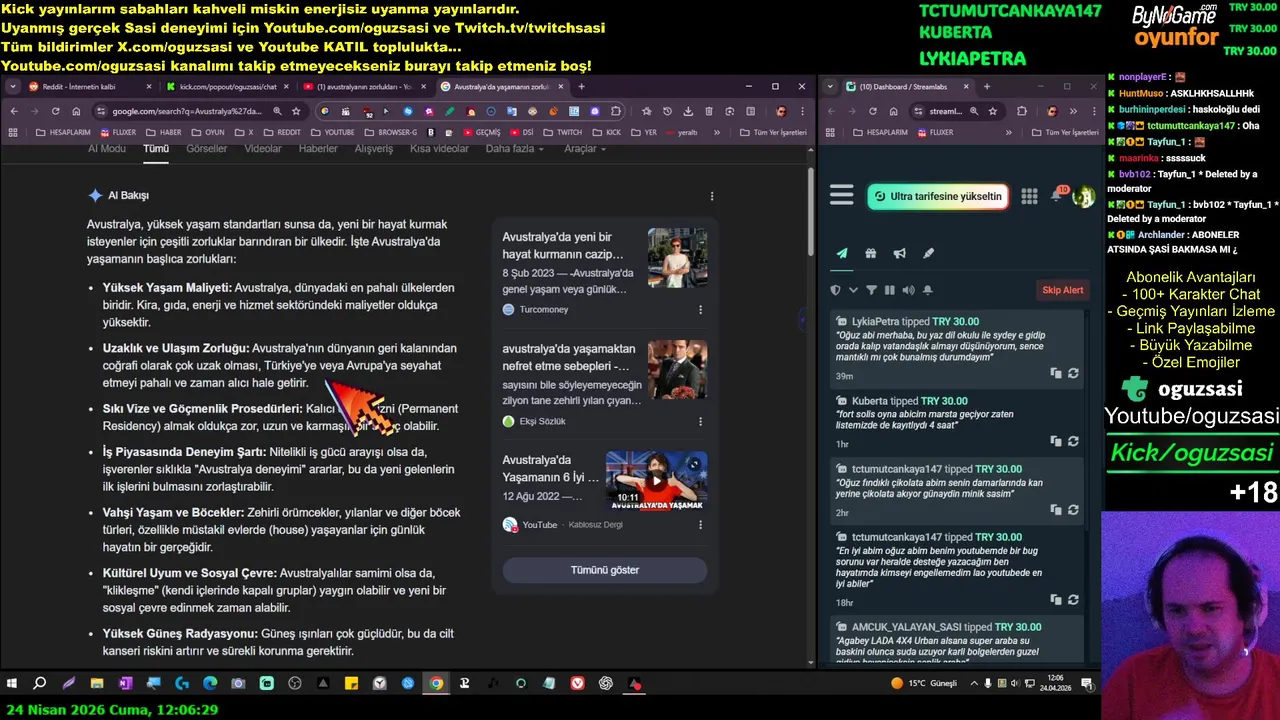Image resolution: width=1280 pixels, height=720 pixels.
Task: Bookmark the Google page with the star
Action: click(x=296, y=111)
